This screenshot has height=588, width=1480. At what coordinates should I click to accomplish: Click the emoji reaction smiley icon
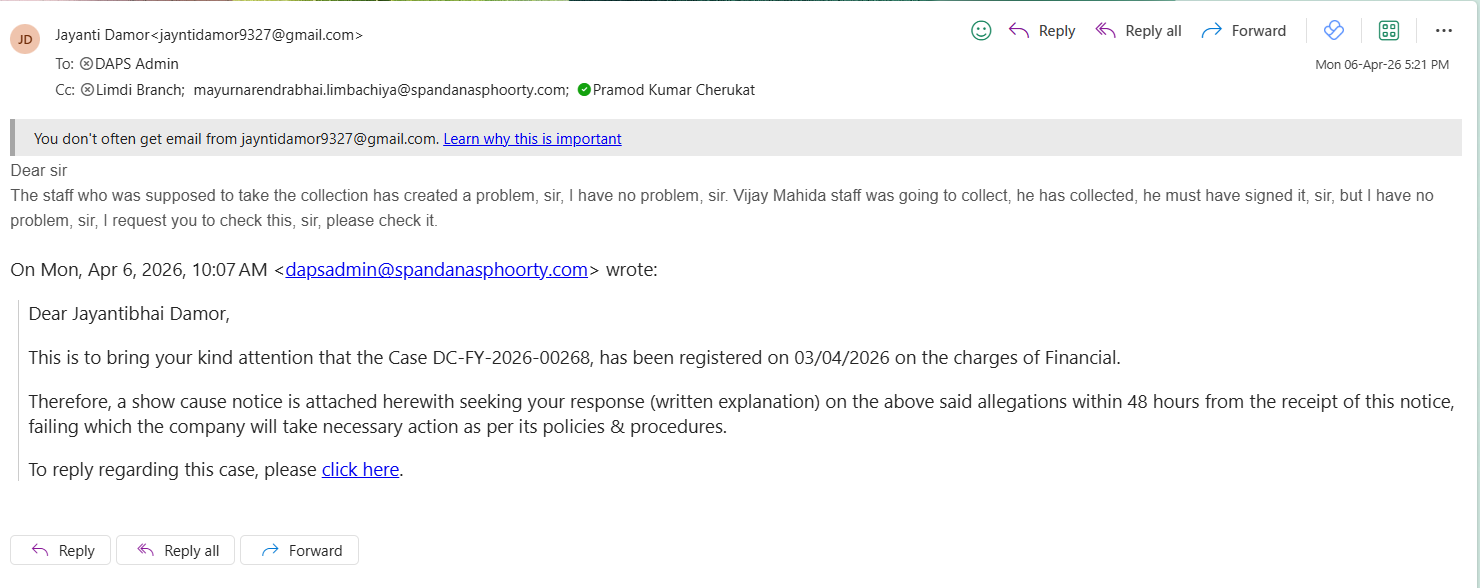981,31
